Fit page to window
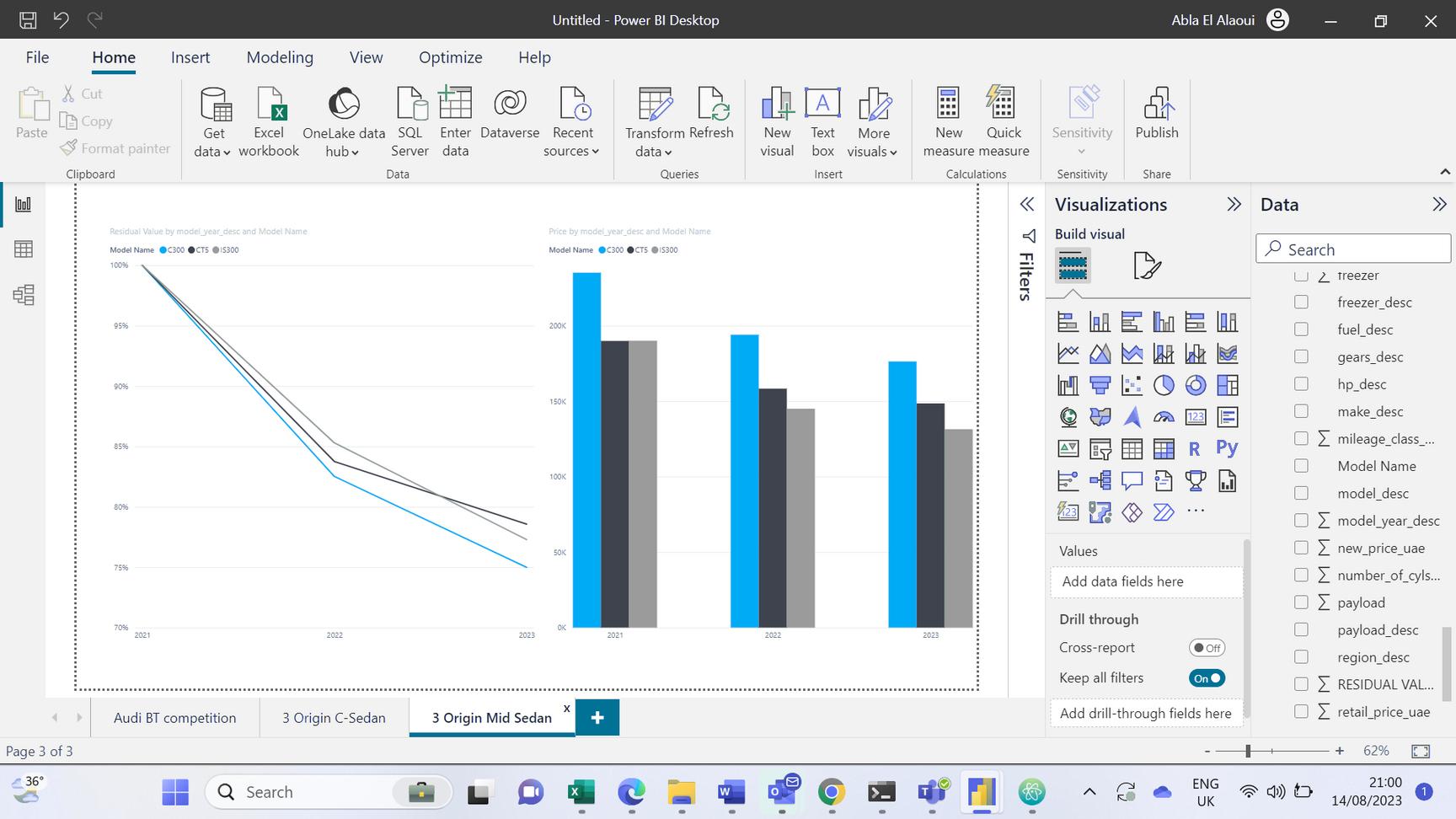 (1421, 751)
